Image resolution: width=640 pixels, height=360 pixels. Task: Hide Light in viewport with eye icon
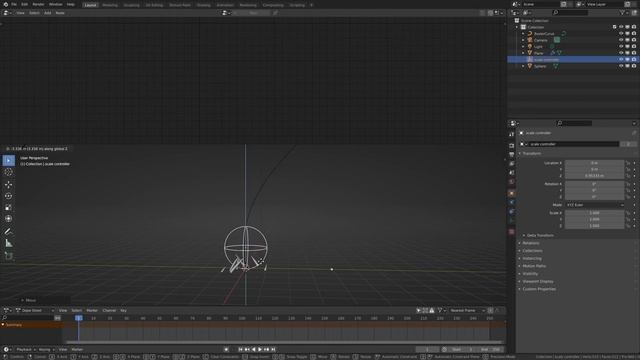click(x=621, y=47)
